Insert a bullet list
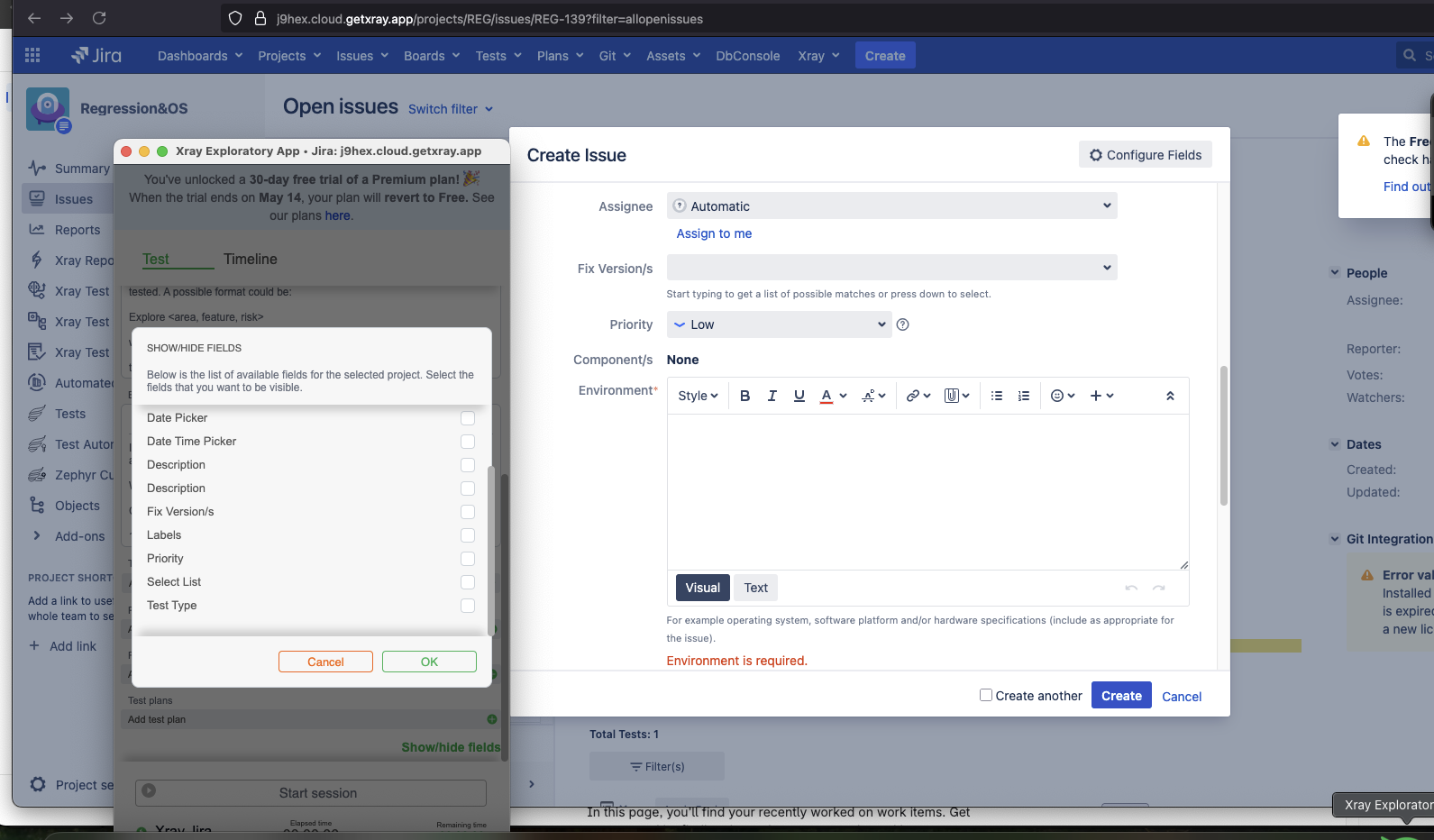This screenshot has height=840, width=1434. pyautogui.click(x=997, y=396)
